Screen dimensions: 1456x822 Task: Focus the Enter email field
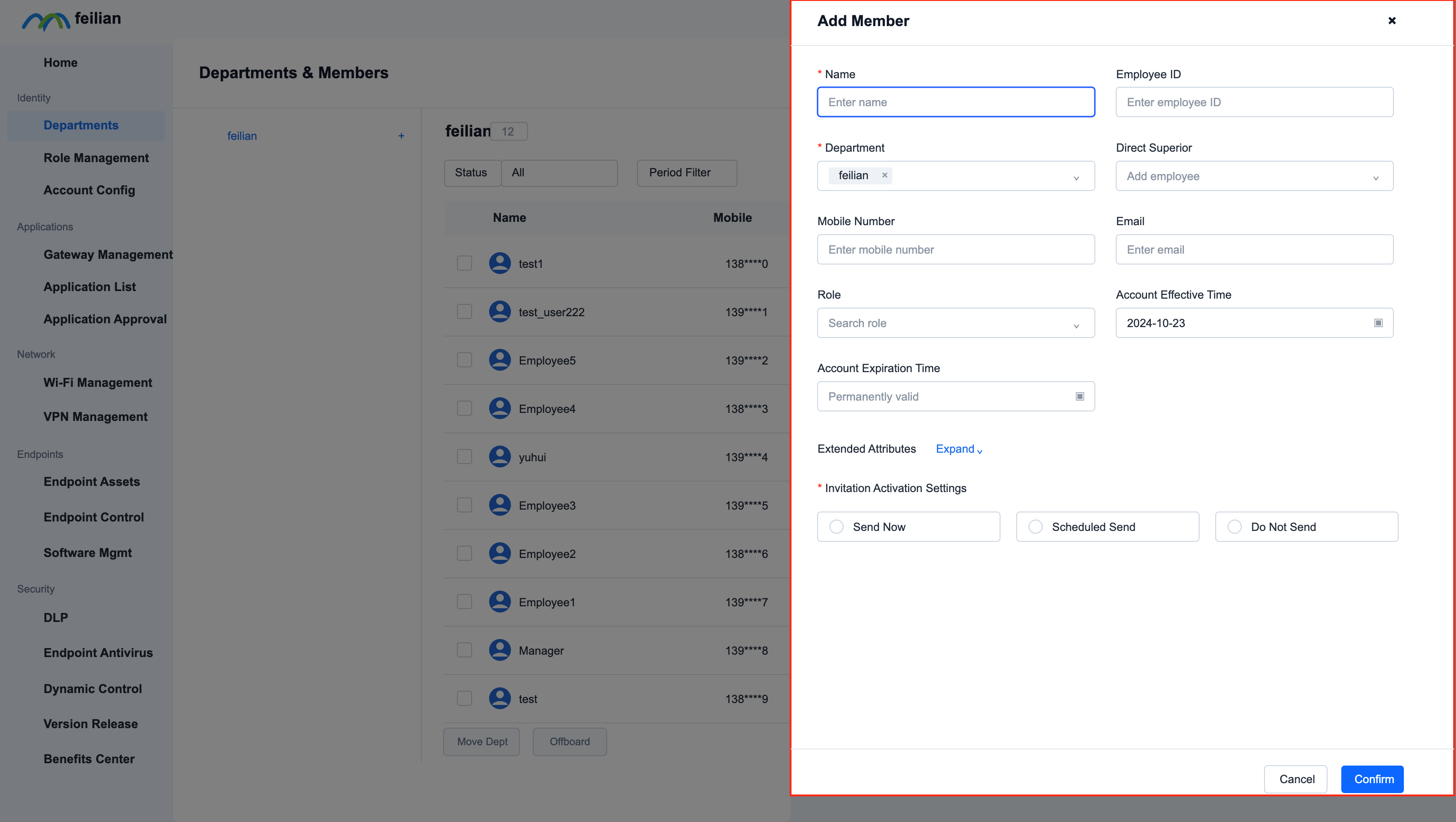[1254, 249]
